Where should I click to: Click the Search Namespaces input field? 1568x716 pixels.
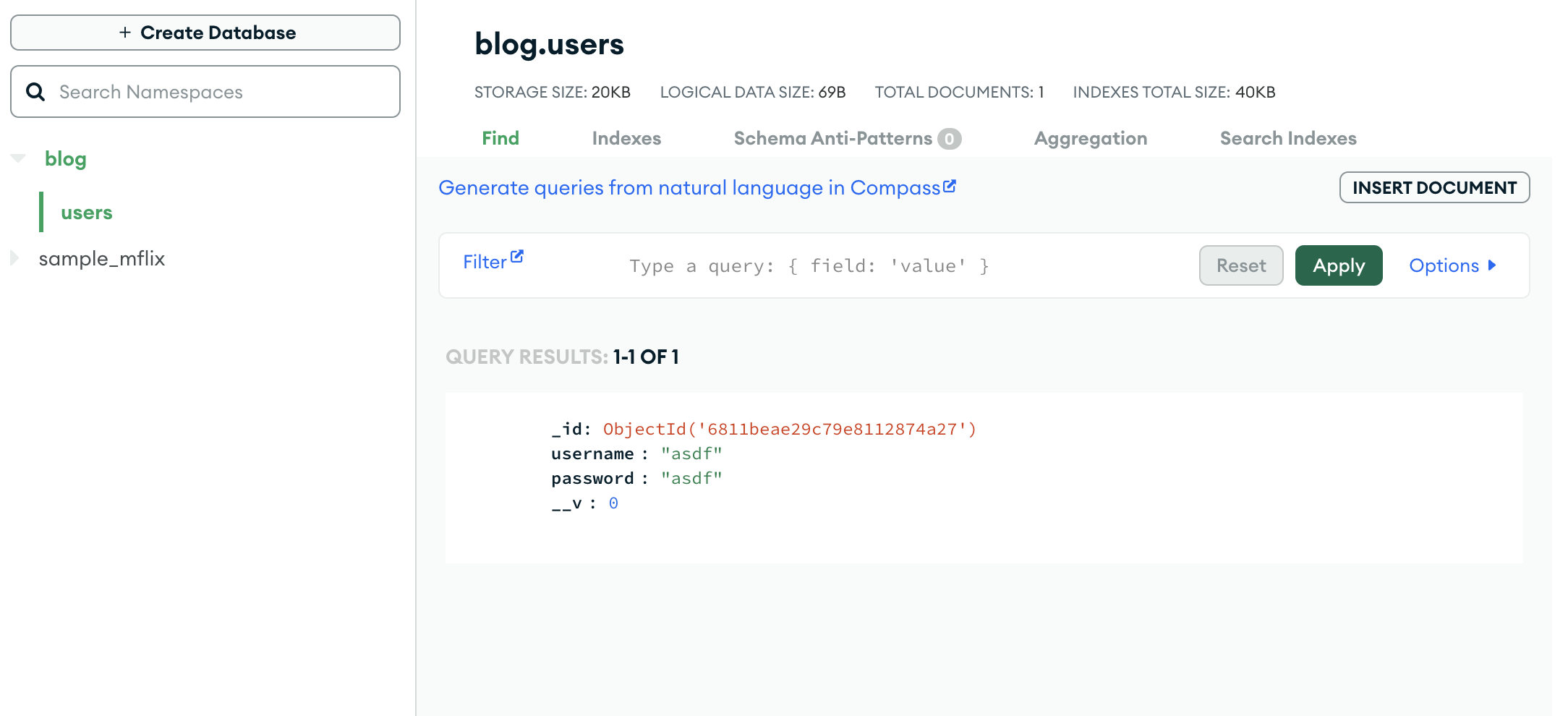pyautogui.click(x=205, y=92)
